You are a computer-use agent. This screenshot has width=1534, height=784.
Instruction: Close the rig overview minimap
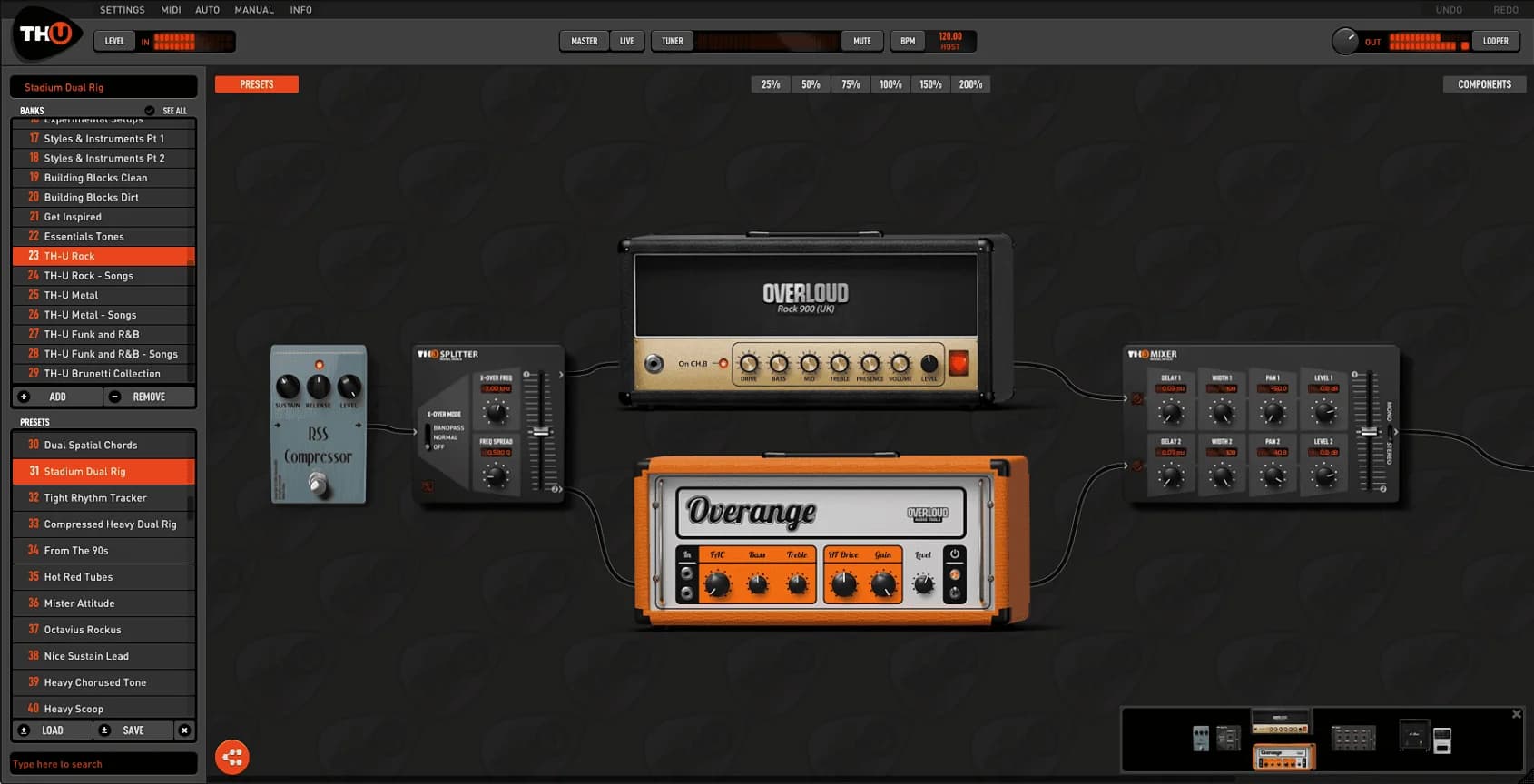1516,714
